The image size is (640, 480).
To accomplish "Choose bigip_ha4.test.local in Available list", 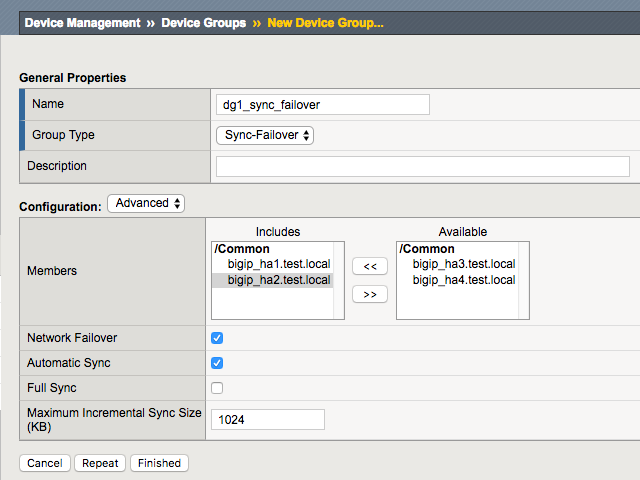I will coord(463,280).
